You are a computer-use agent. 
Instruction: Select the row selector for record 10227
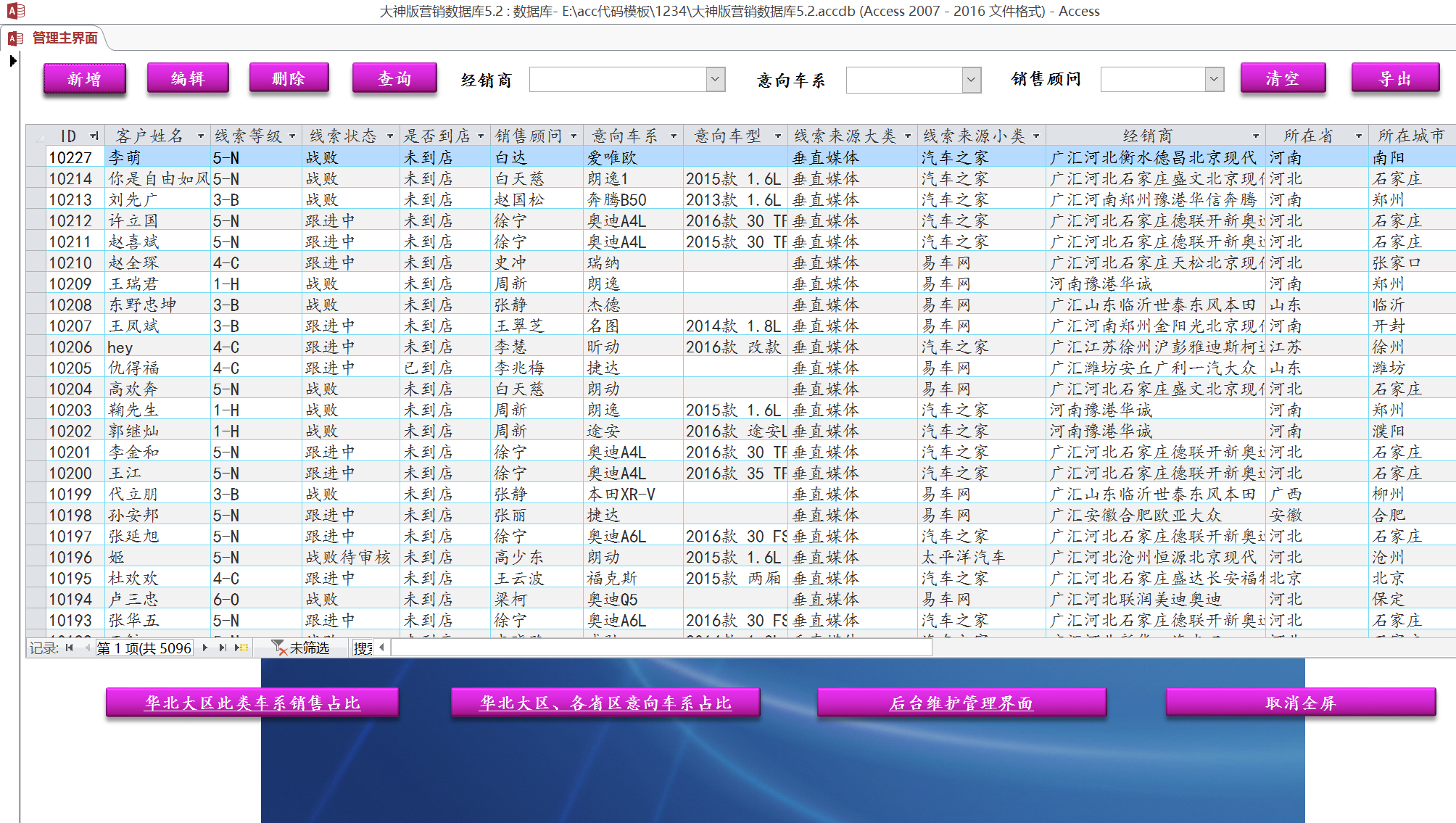click(x=36, y=157)
